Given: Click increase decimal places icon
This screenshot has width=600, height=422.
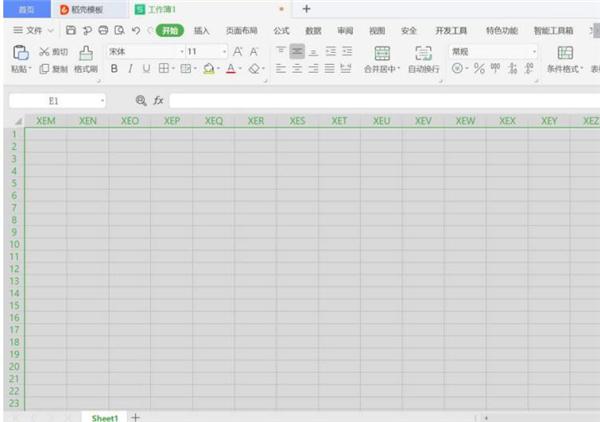Looking at the screenshot, I should tap(513, 68).
